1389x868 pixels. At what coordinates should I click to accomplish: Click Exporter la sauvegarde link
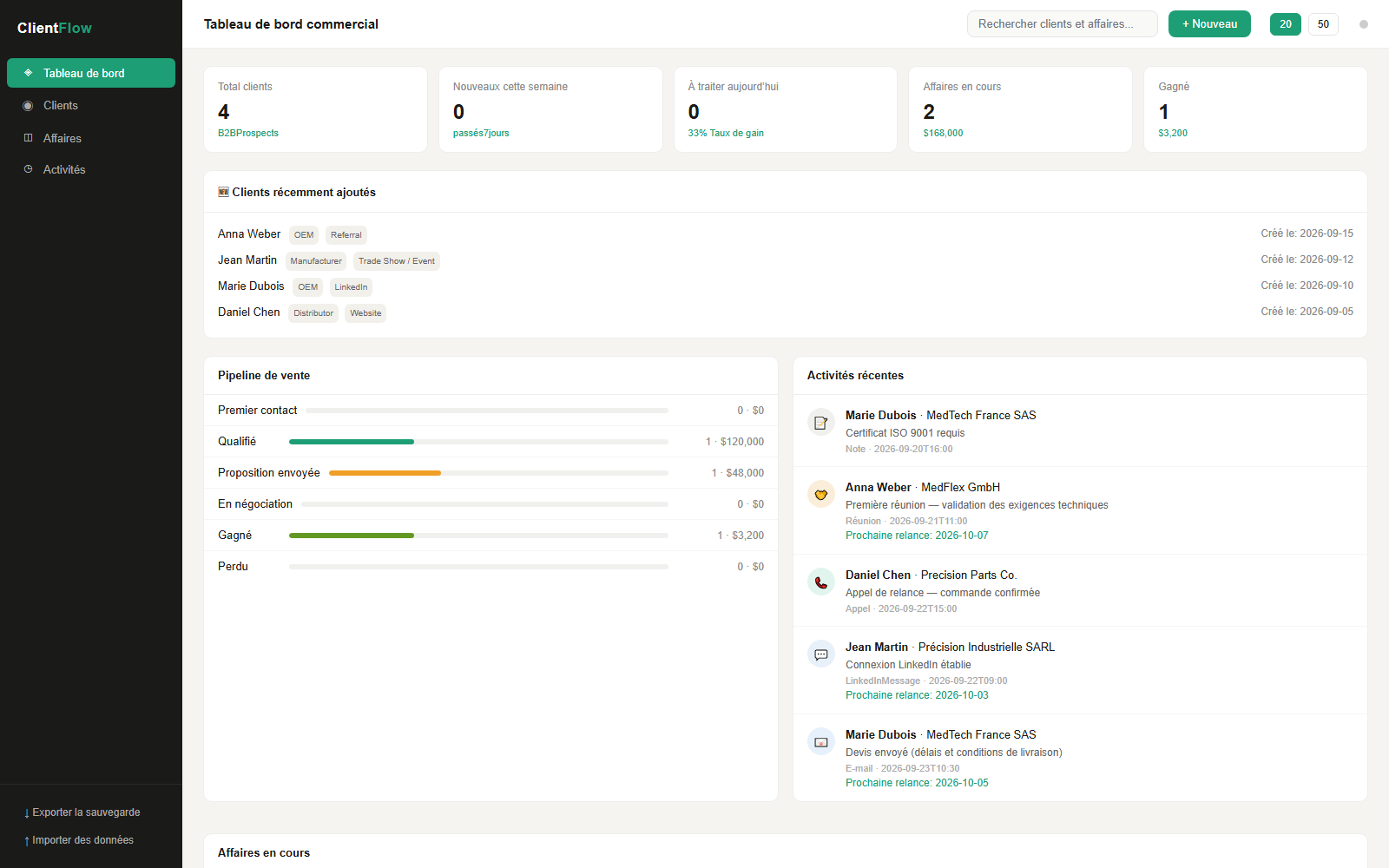[x=82, y=812]
